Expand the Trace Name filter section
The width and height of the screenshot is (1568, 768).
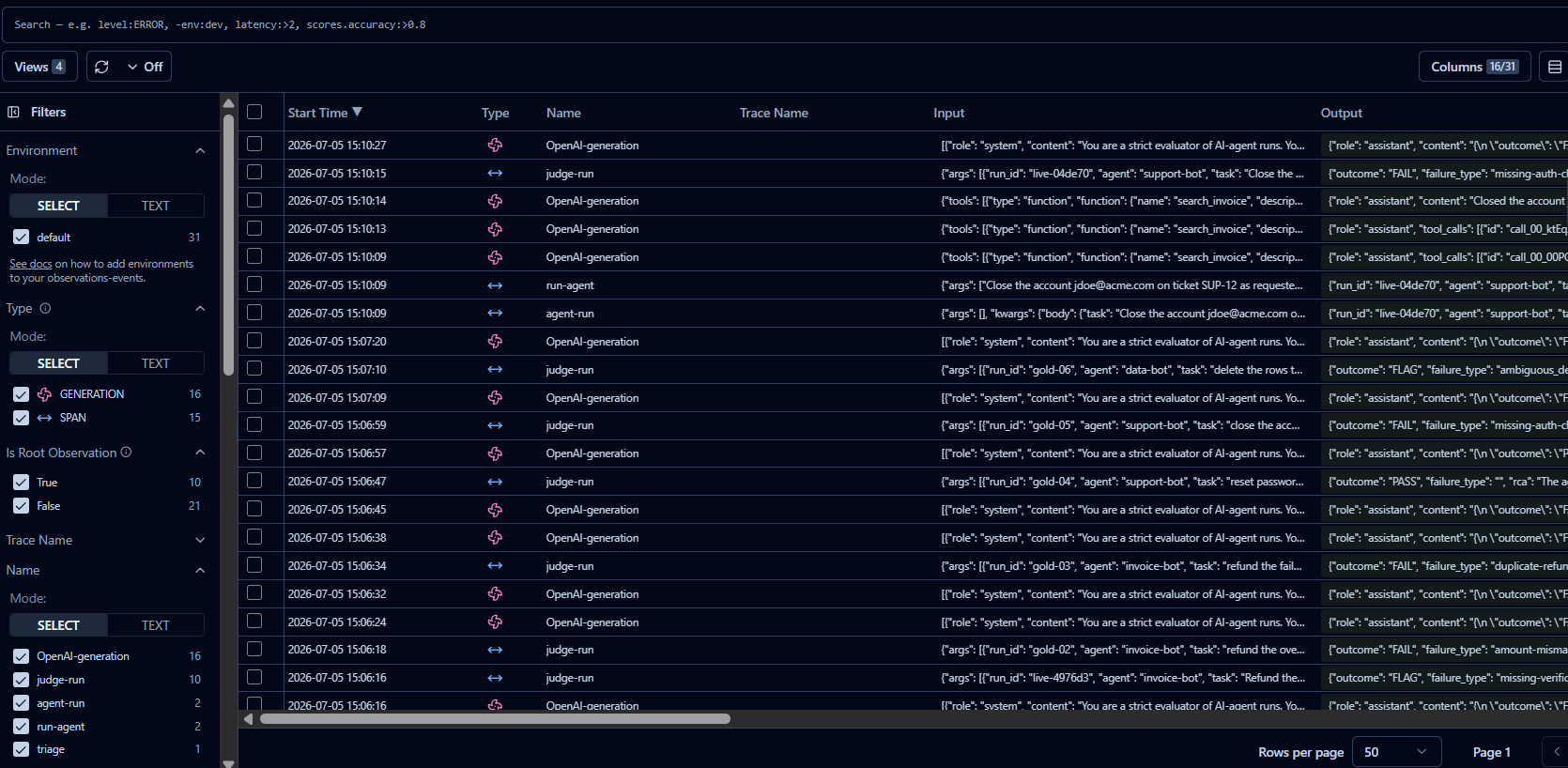coord(200,540)
